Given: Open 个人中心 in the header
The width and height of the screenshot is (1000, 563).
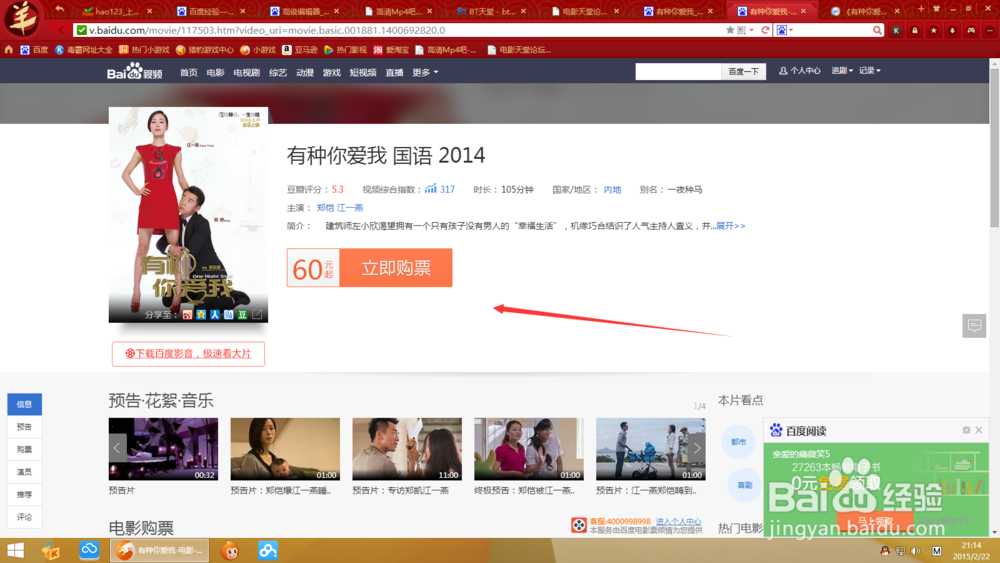Looking at the screenshot, I should click(800, 71).
